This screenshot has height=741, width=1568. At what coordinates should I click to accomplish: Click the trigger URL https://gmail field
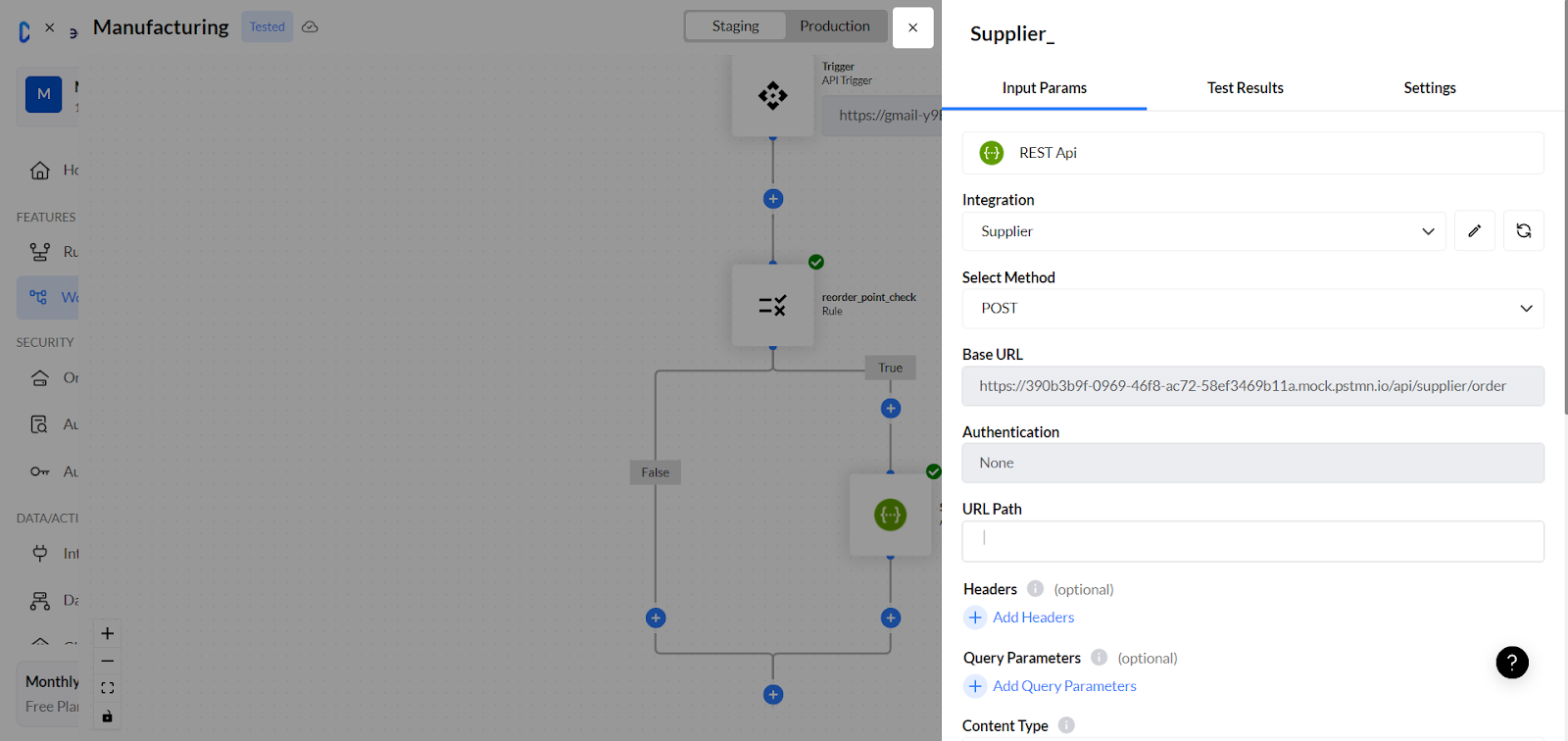coord(882,116)
